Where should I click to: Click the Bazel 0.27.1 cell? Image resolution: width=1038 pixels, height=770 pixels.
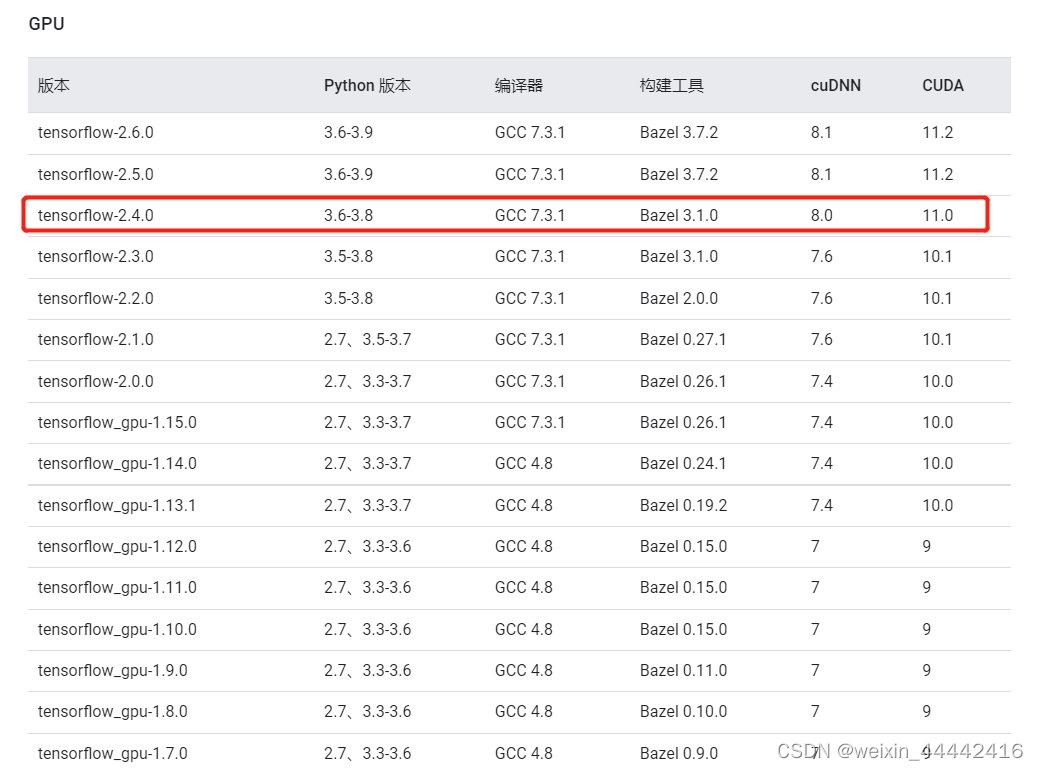[683, 340]
